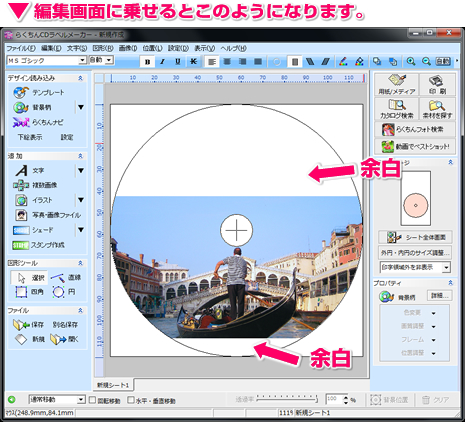Open the 文字(S) menu
465x422 pixels.
(x=77, y=48)
